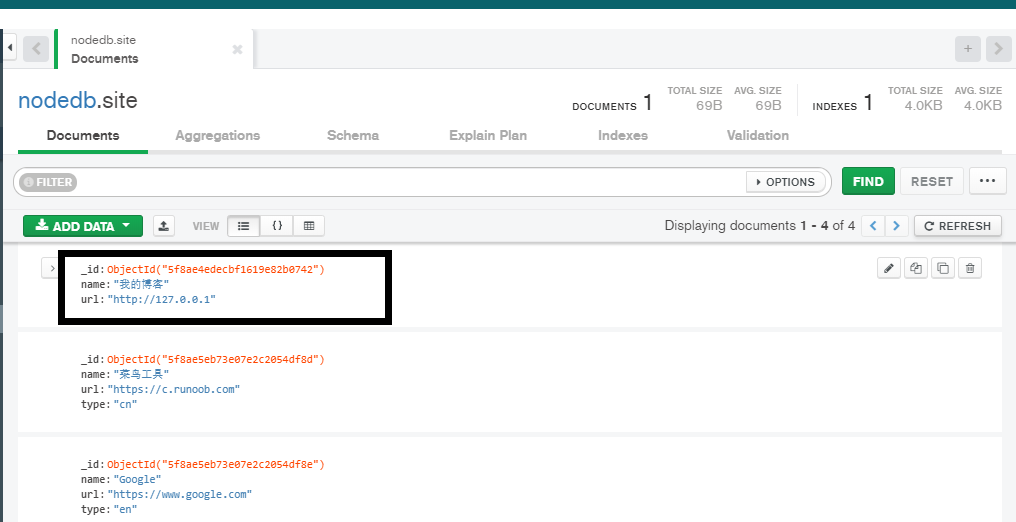Delete the first document with trash icon
1016x522 pixels.
[971, 268]
